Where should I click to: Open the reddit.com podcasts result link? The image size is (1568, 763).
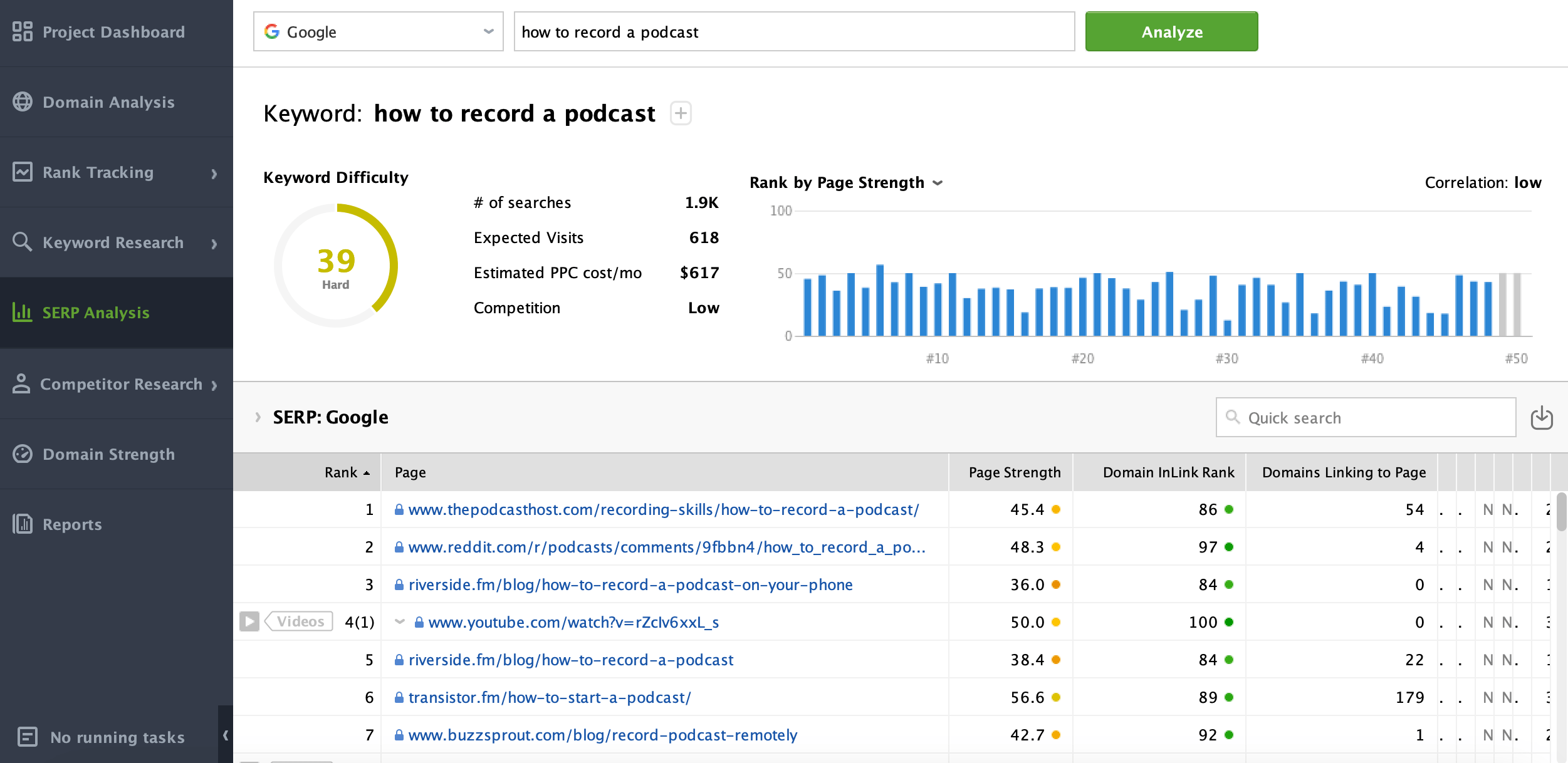pyautogui.click(x=667, y=547)
